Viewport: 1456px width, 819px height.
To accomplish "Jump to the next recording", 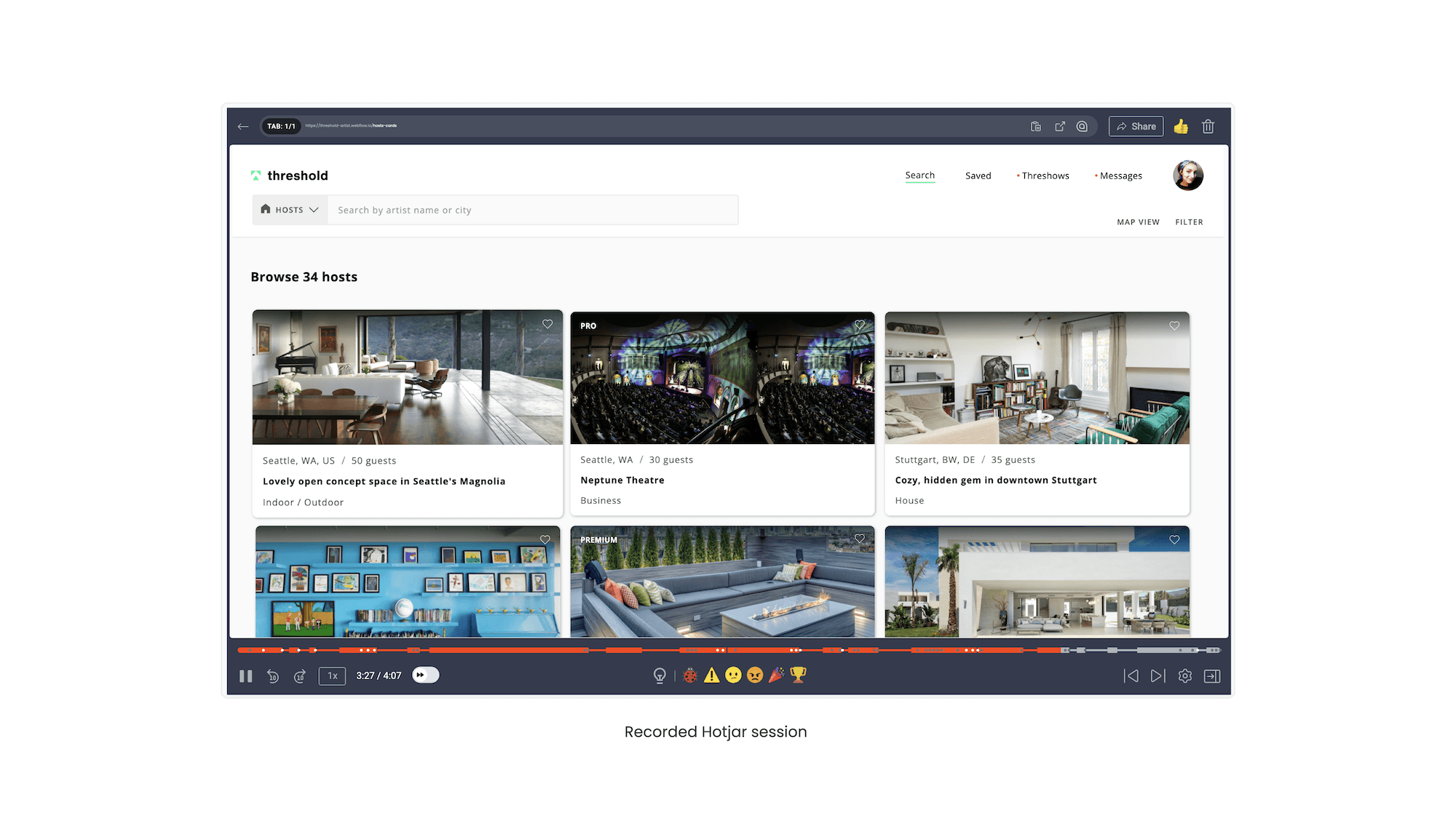I will (x=1158, y=676).
